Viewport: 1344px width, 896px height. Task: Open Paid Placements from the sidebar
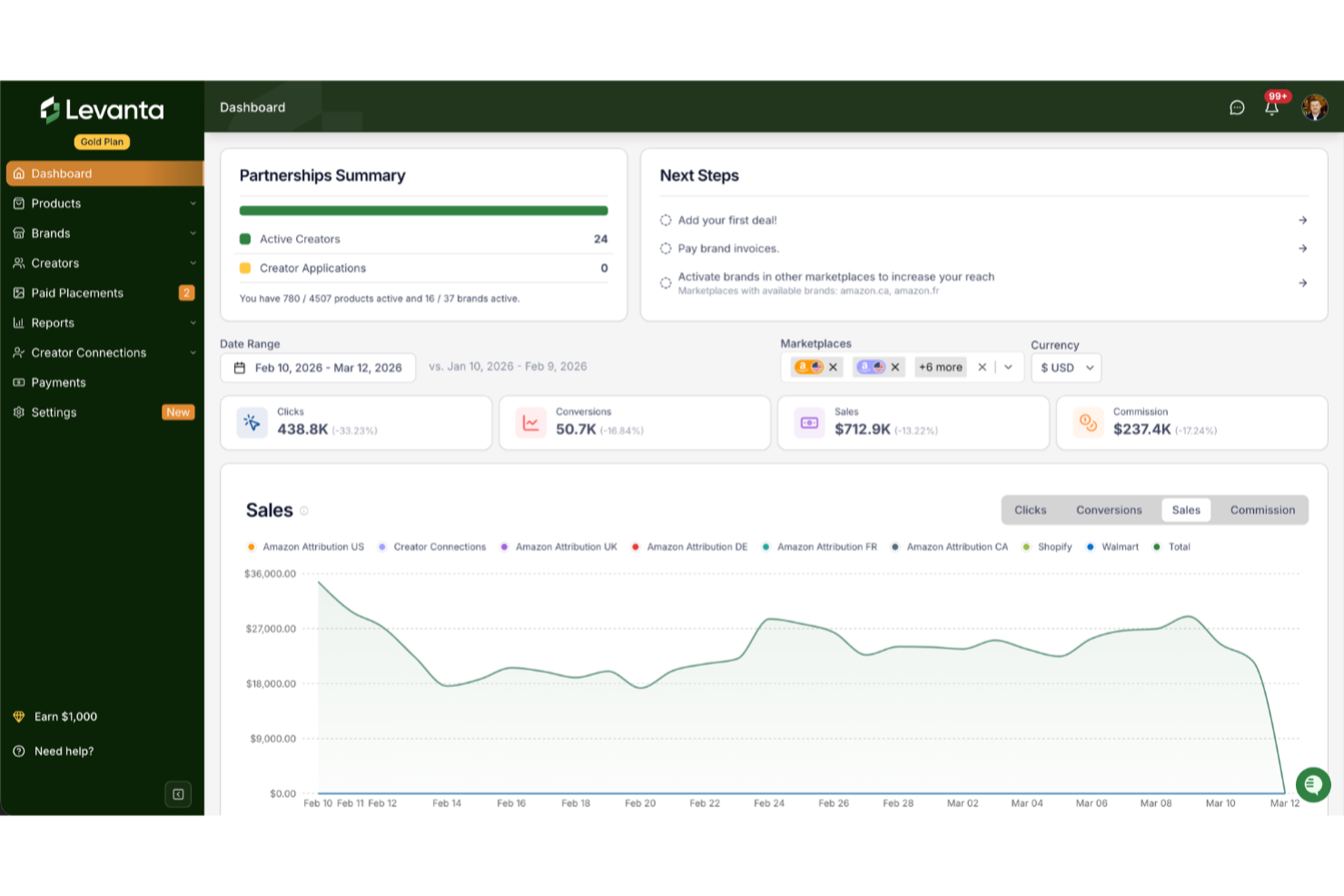pos(77,292)
